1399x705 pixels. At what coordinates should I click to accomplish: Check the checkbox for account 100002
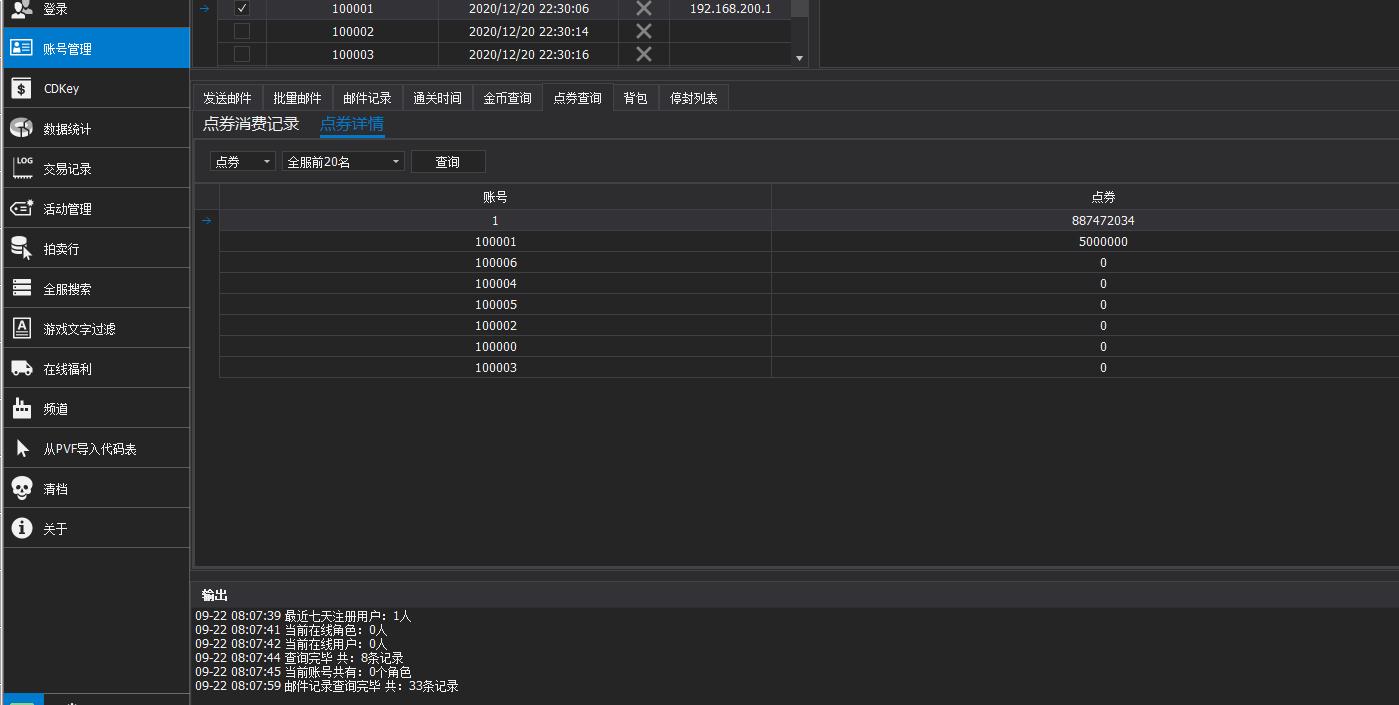coord(242,32)
